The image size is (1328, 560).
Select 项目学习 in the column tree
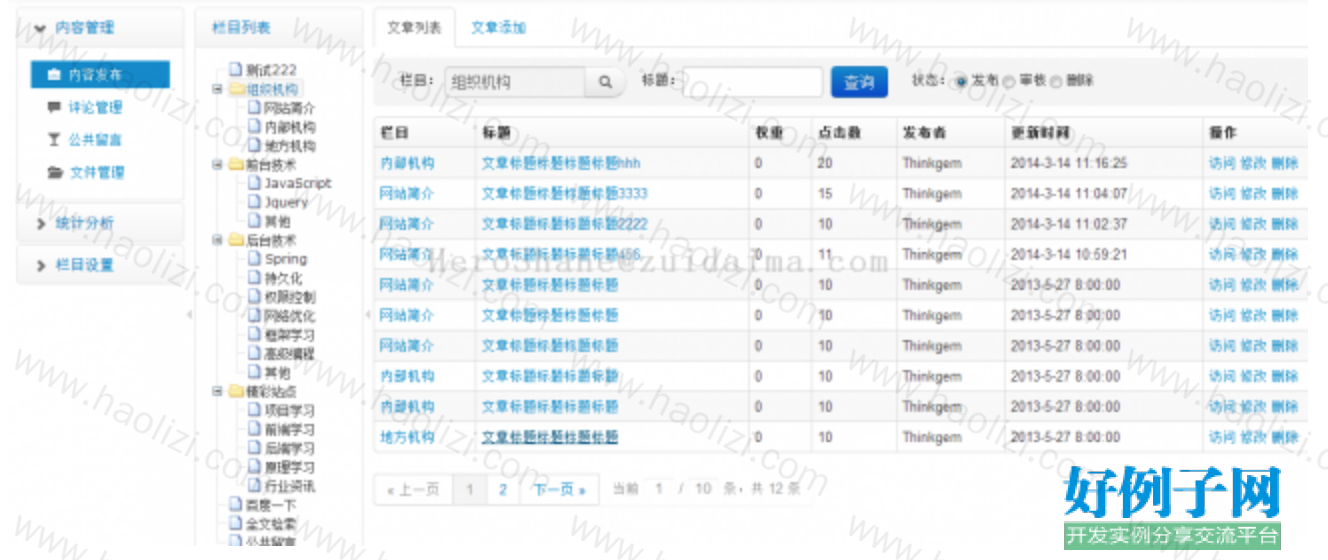point(290,411)
